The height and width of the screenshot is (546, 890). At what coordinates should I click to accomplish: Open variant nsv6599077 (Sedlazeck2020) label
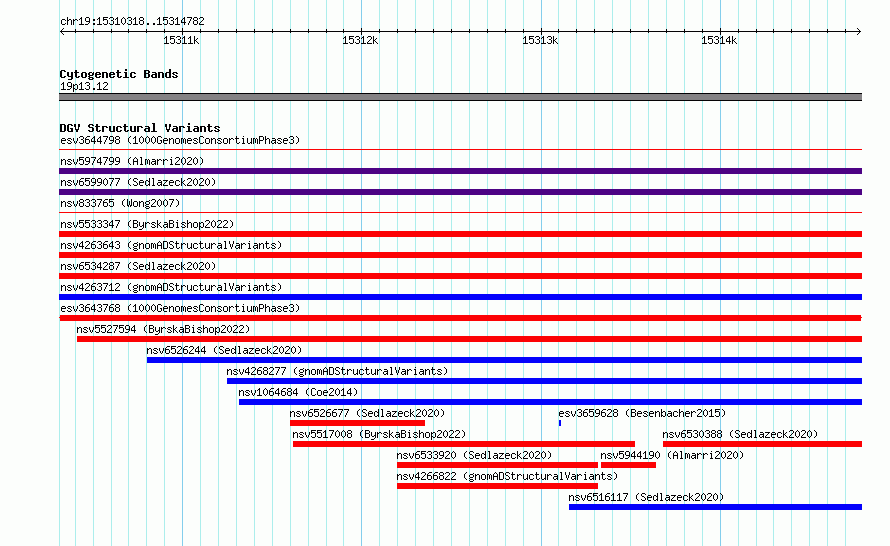(138, 182)
